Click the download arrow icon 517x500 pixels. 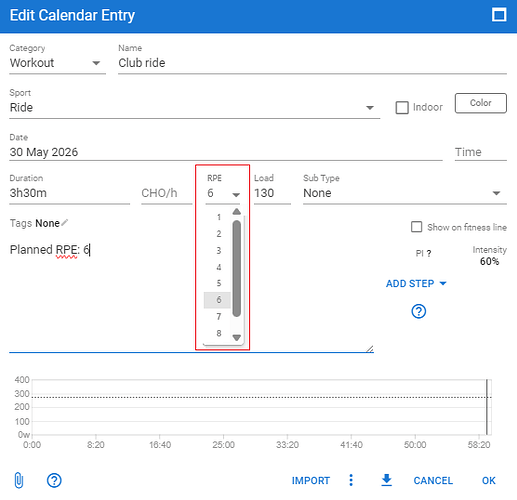click(x=386, y=480)
